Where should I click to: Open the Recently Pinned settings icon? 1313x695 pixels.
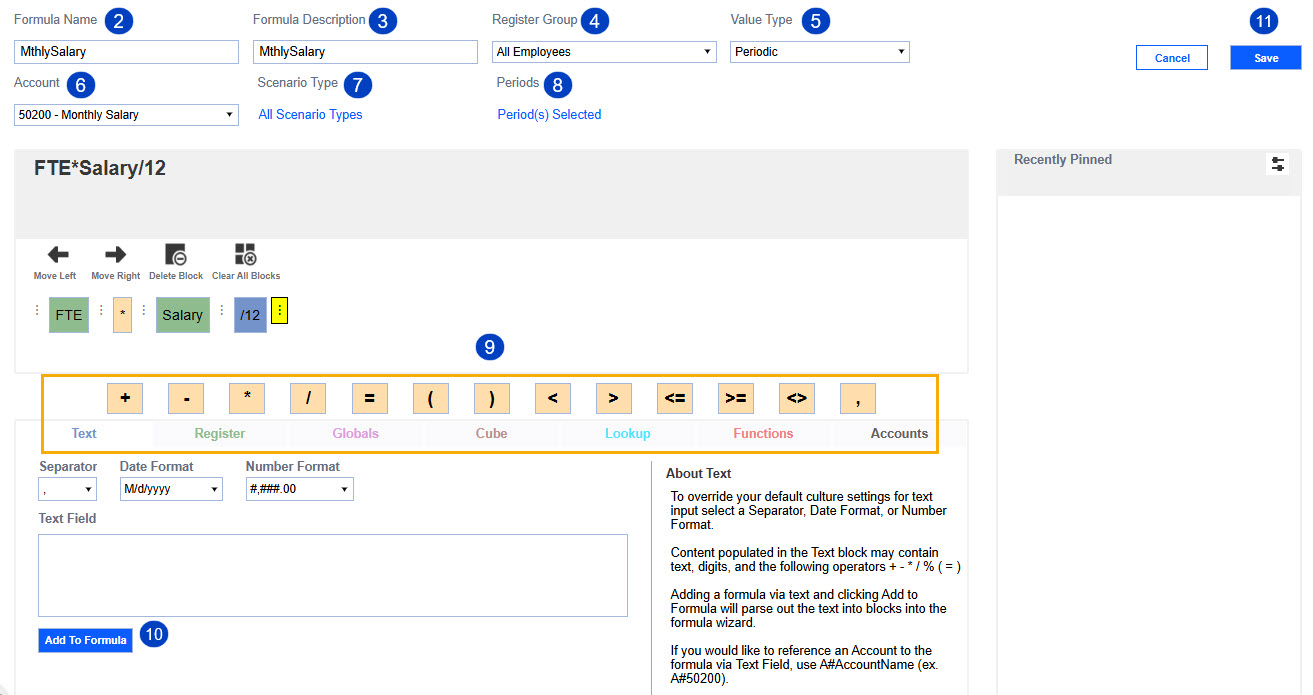point(1277,165)
